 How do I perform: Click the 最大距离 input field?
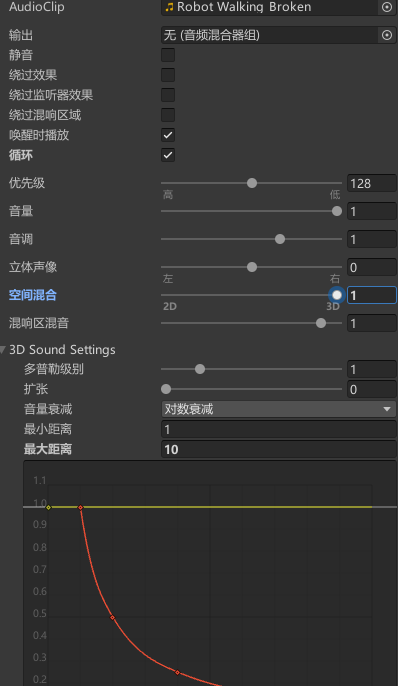(x=279, y=449)
